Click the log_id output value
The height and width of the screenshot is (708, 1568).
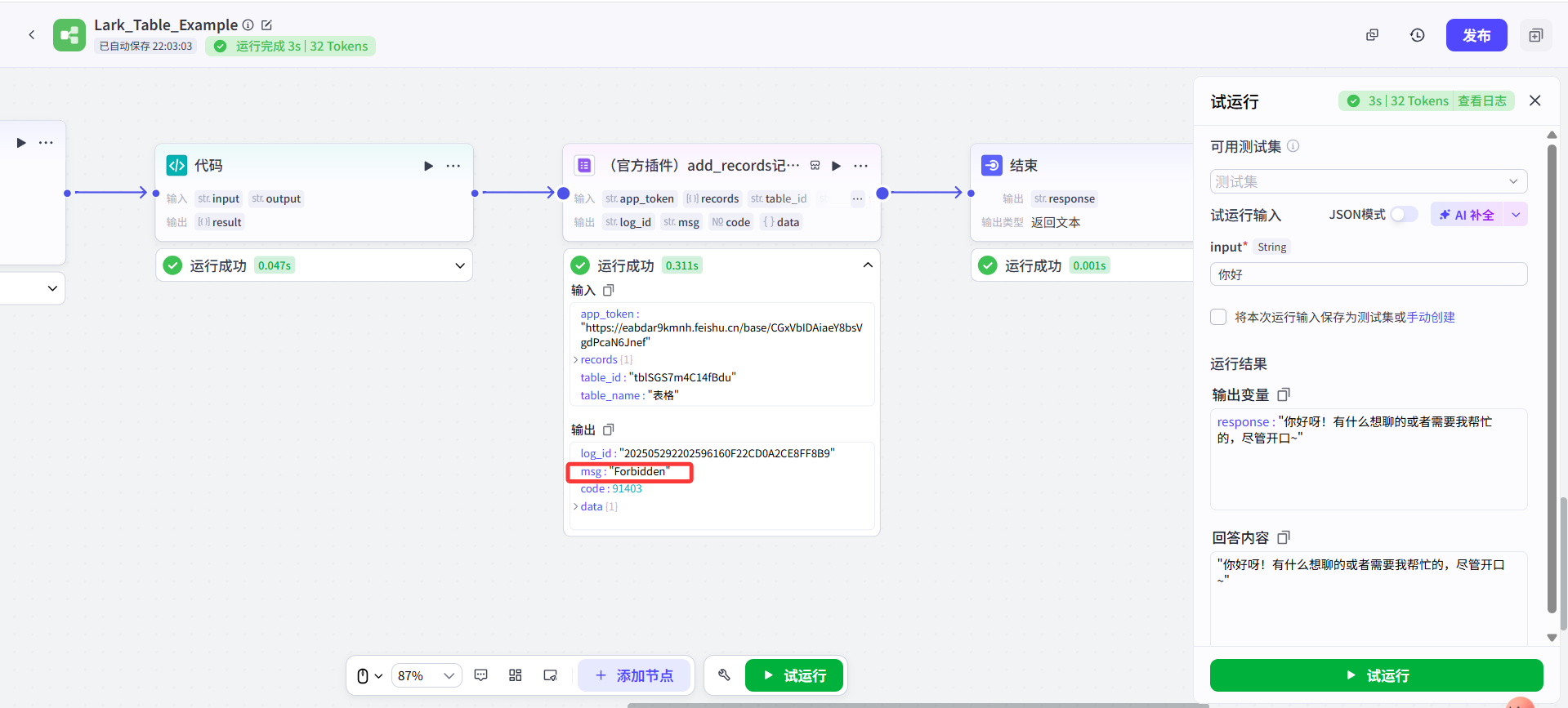727,453
